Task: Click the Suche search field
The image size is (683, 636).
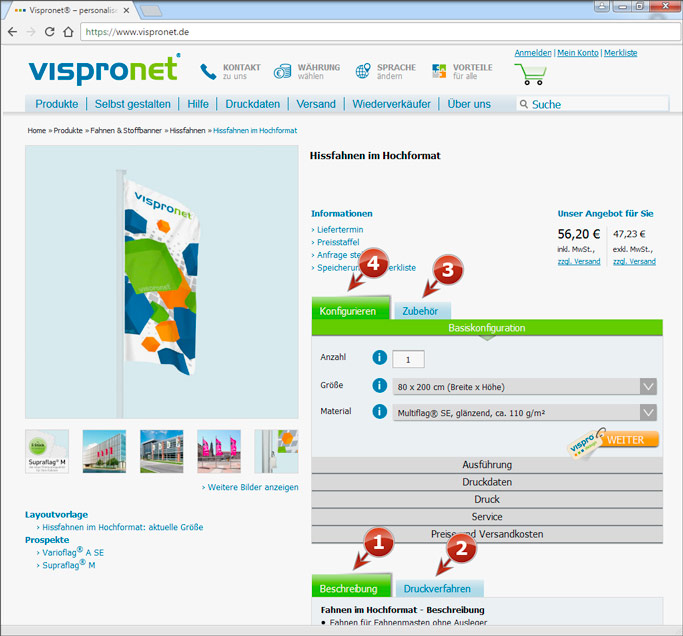Action: coord(592,104)
